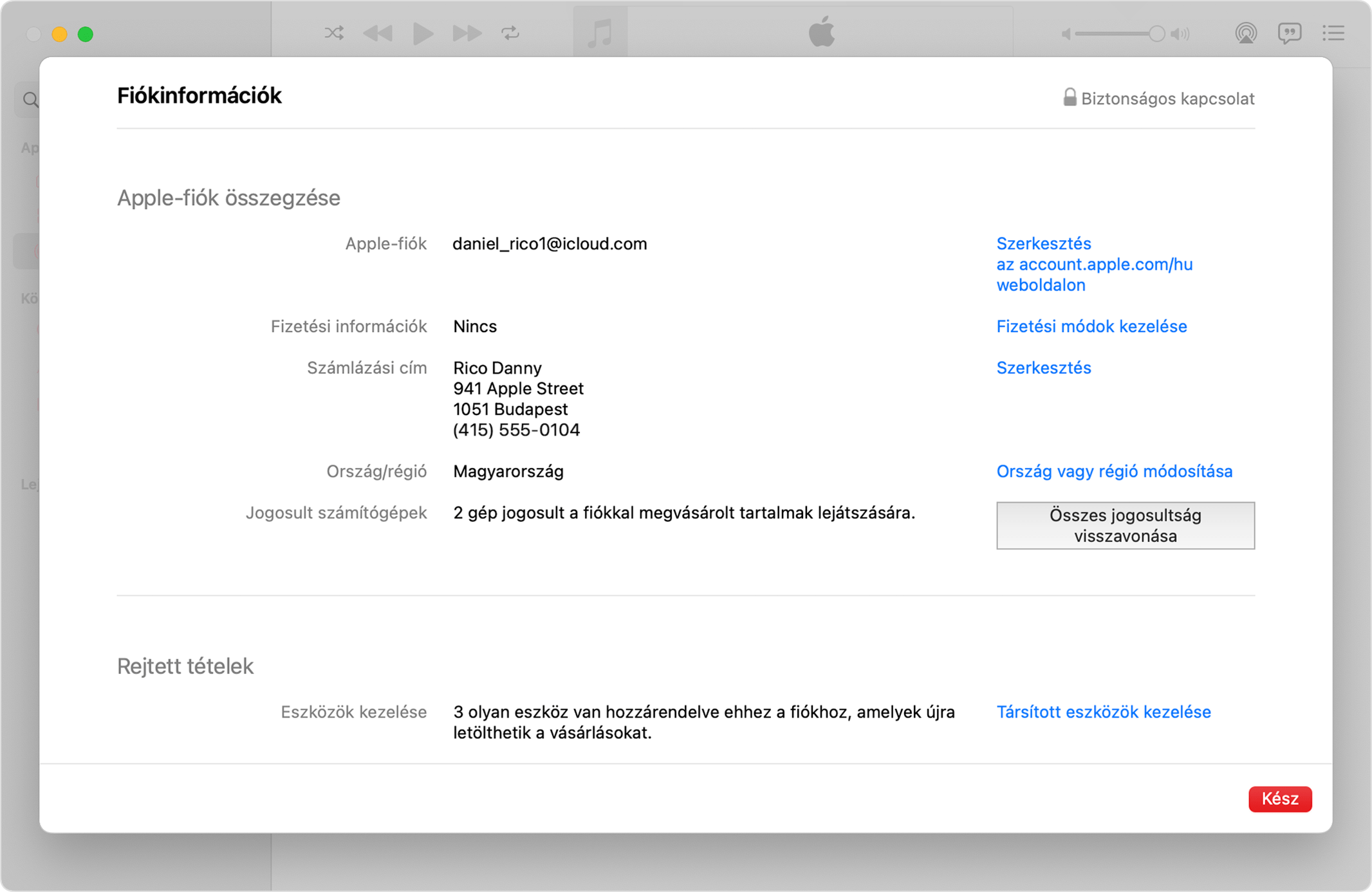This screenshot has width=1372, height=892.
Task: Click the music note artwork placeholder
Action: click(600, 32)
